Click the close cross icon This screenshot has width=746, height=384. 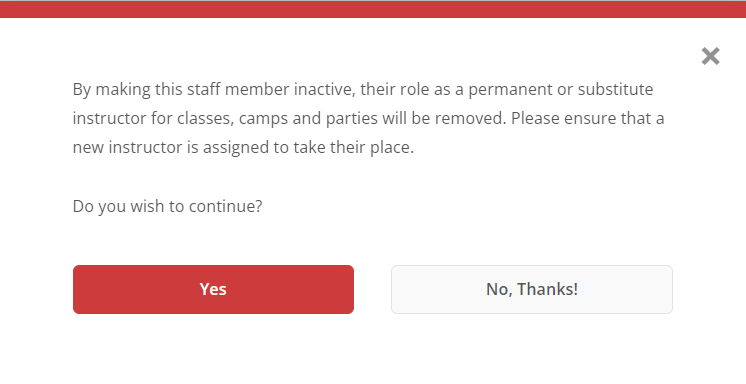pyautogui.click(x=710, y=56)
